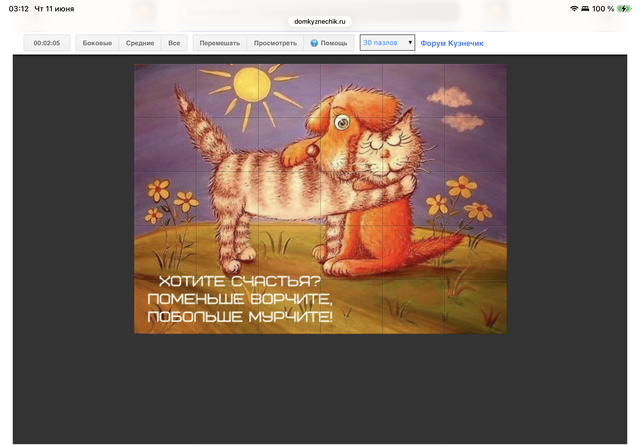Shuffle pieces with Перемешать
Screen dimensions: 640x445
220,43
